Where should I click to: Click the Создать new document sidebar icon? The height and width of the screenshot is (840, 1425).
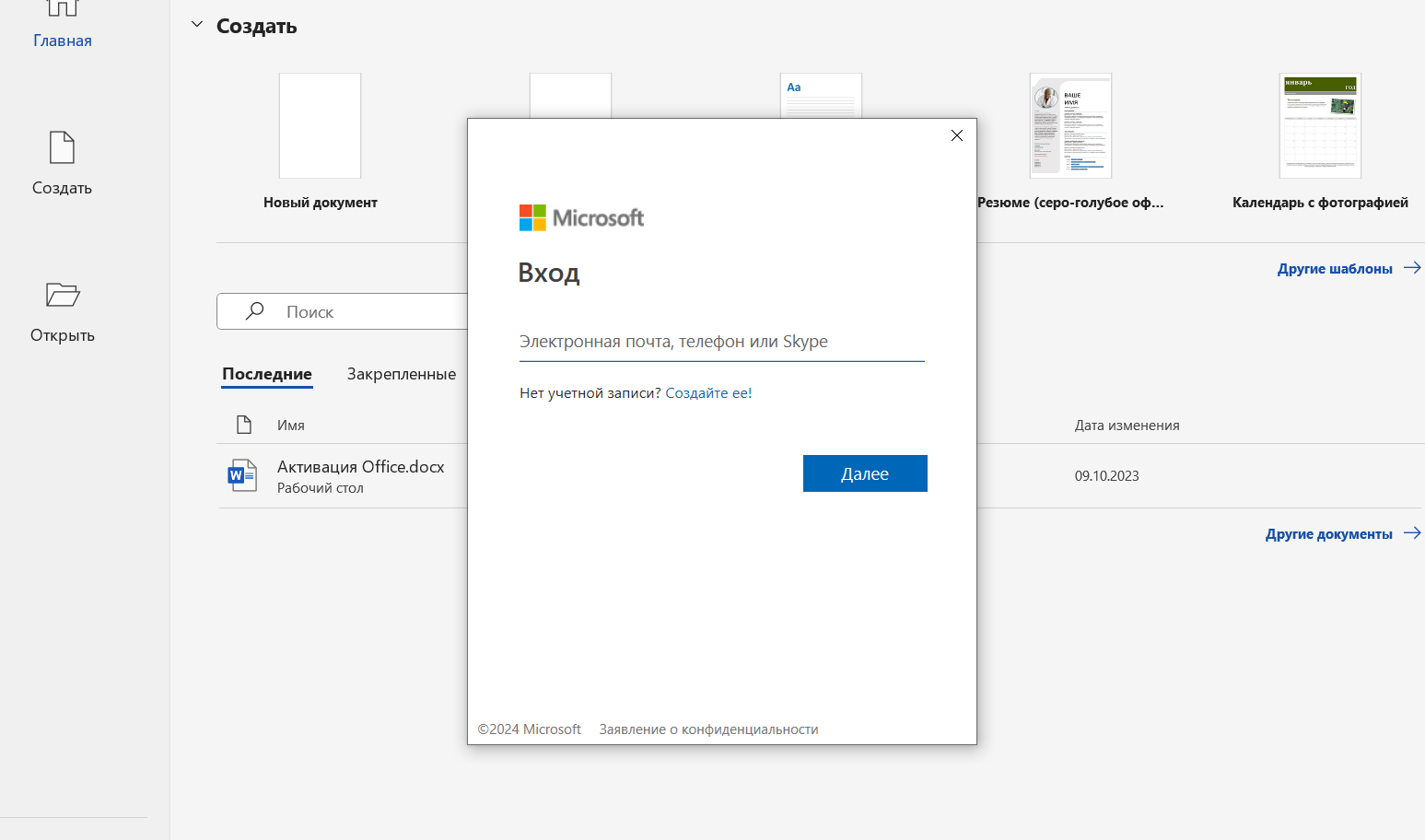(x=62, y=147)
